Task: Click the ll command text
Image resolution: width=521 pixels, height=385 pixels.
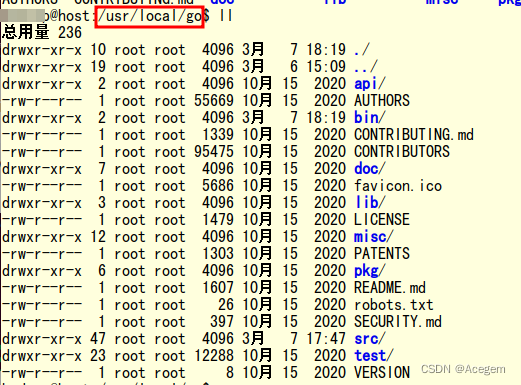Action: 226,16
